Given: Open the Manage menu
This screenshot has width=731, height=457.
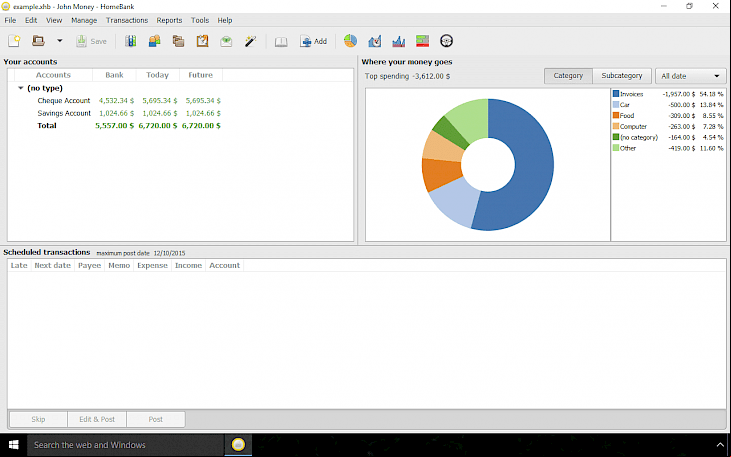Looking at the screenshot, I should click(84, 20).
